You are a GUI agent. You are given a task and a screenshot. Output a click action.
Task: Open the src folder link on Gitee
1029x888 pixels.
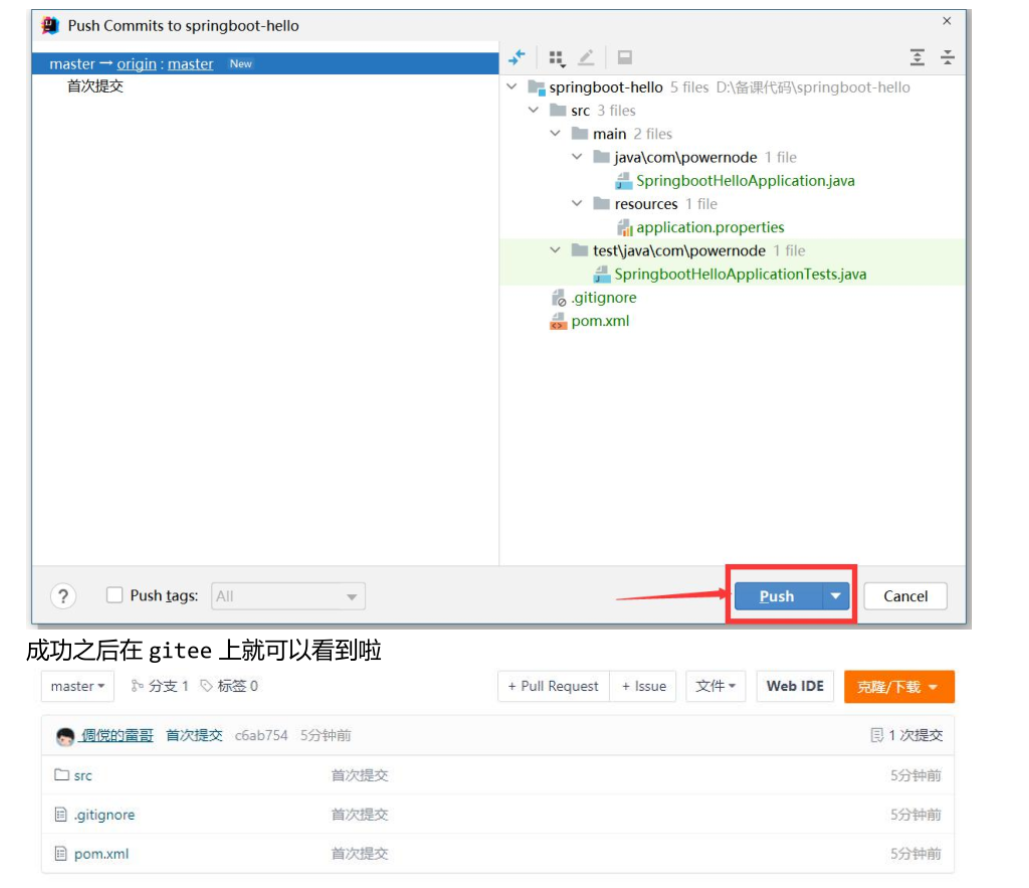pos(83,776)
